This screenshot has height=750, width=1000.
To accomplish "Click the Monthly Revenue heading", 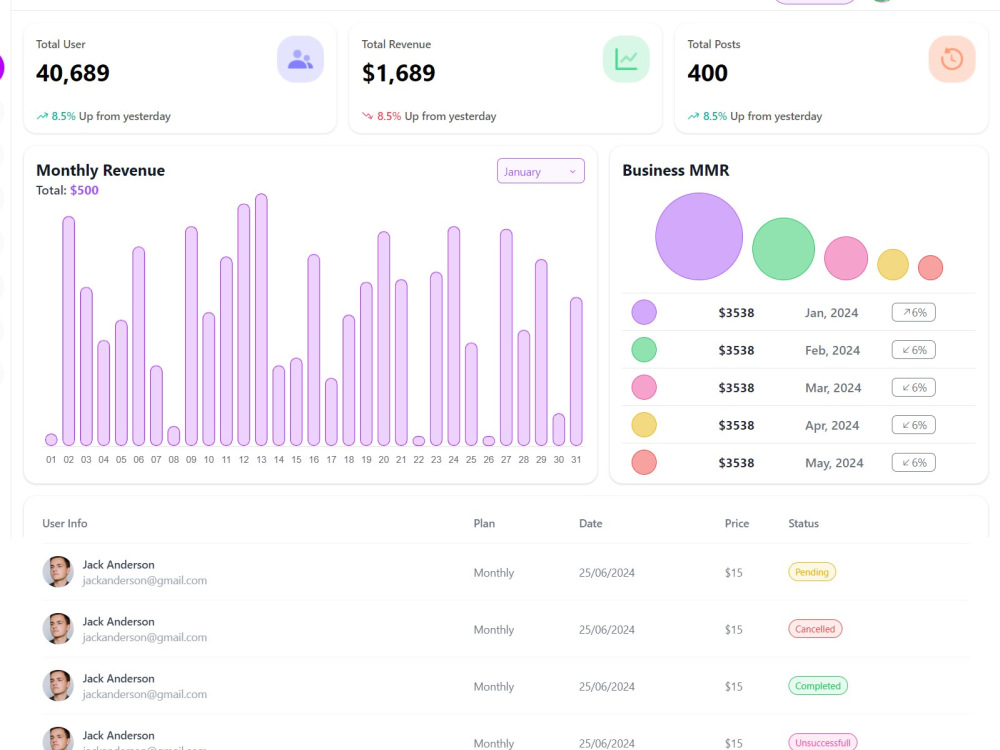I will [100, 170].
